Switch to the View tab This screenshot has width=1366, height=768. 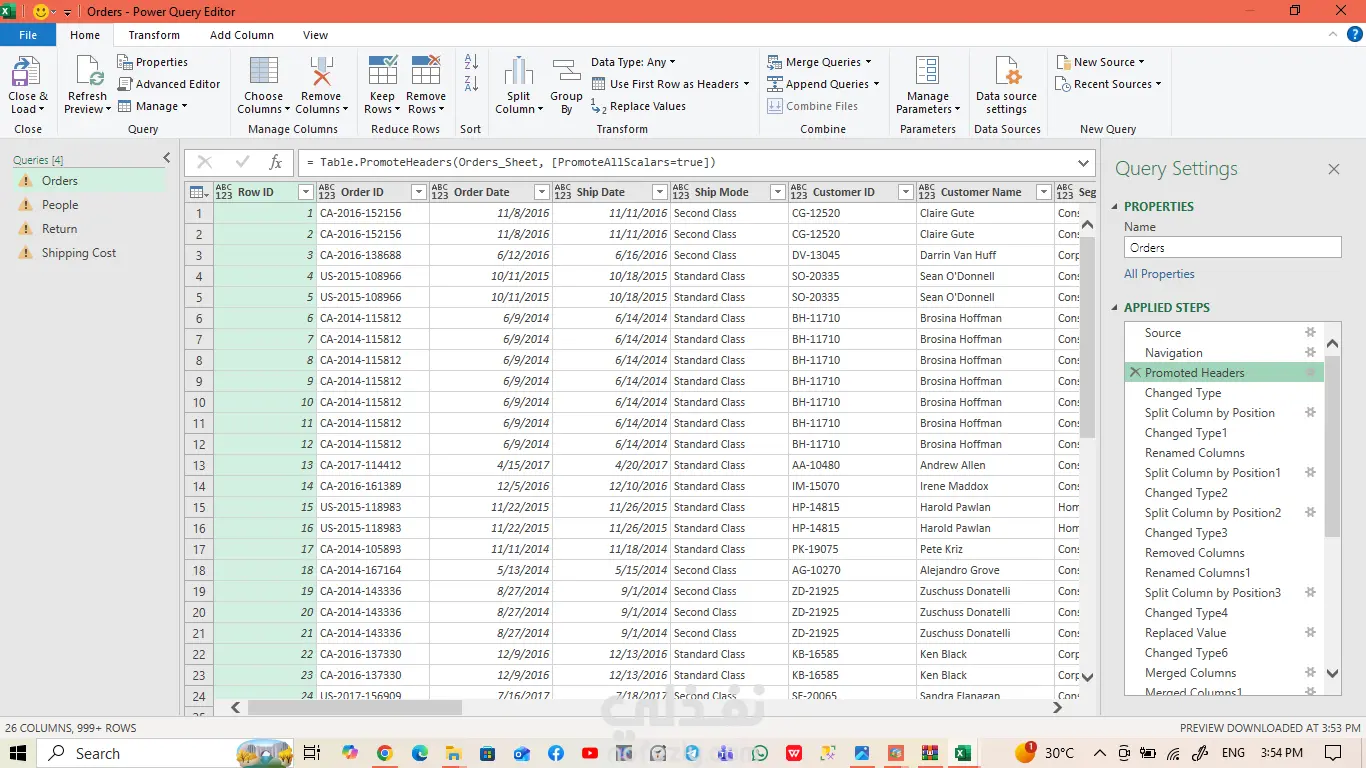point(316,35)
